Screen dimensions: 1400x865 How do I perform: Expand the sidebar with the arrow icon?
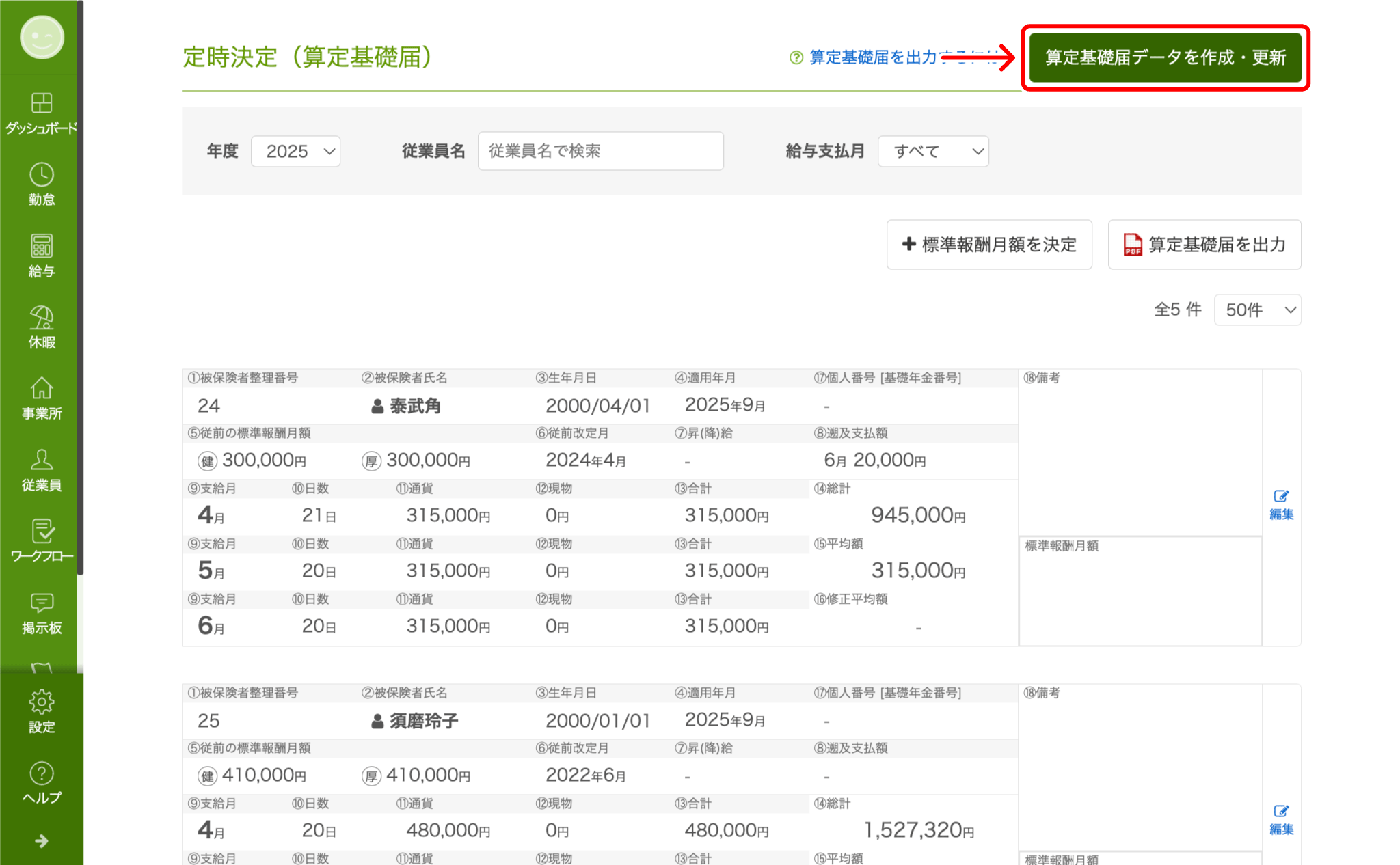[x=42, y=841]
